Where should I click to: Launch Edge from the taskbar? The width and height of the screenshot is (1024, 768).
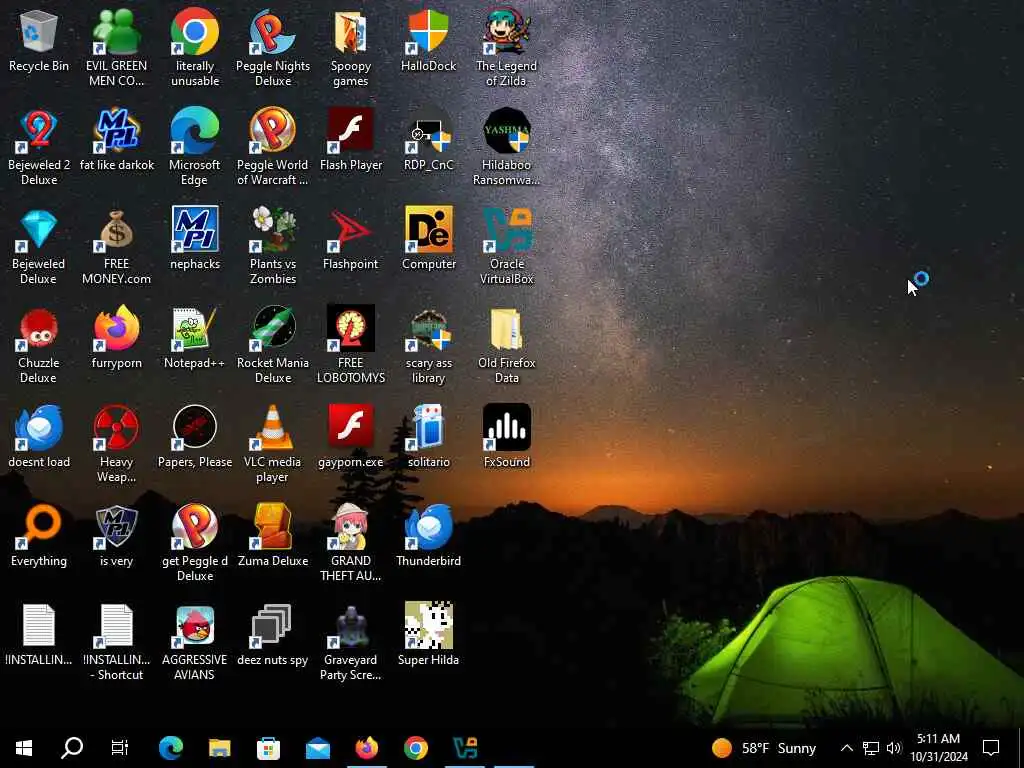point(170,748)
